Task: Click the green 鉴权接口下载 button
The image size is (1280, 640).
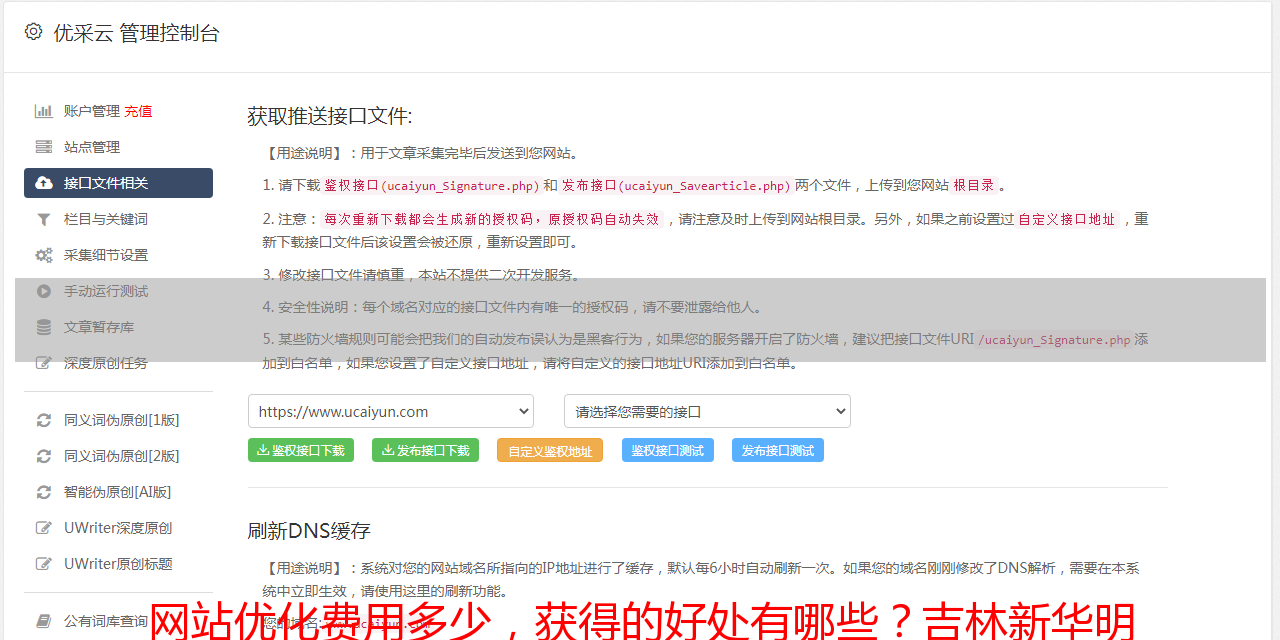Action: click(301, 450)
